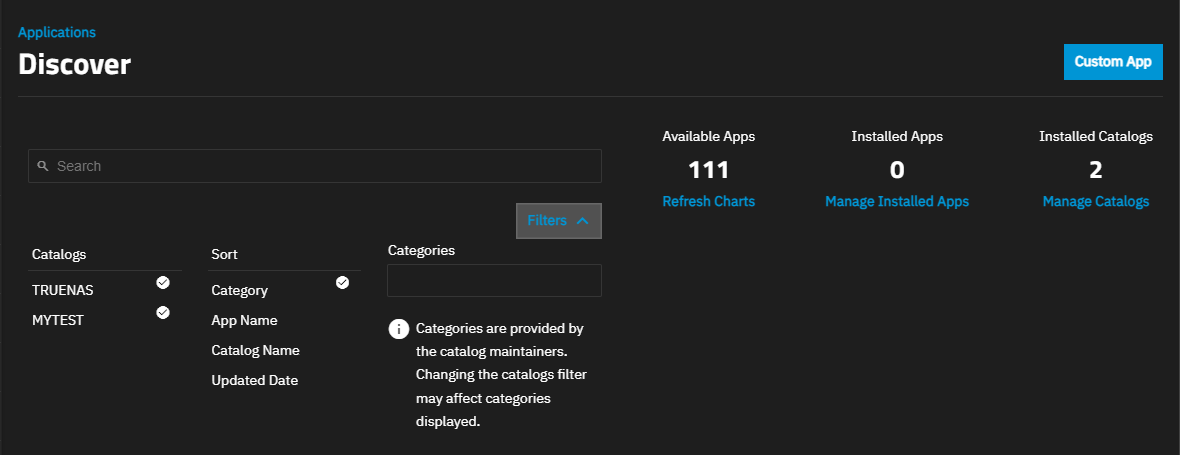1180x455 pixels.
Task: Collapse the Filters panel
Action: pos(558,221)
